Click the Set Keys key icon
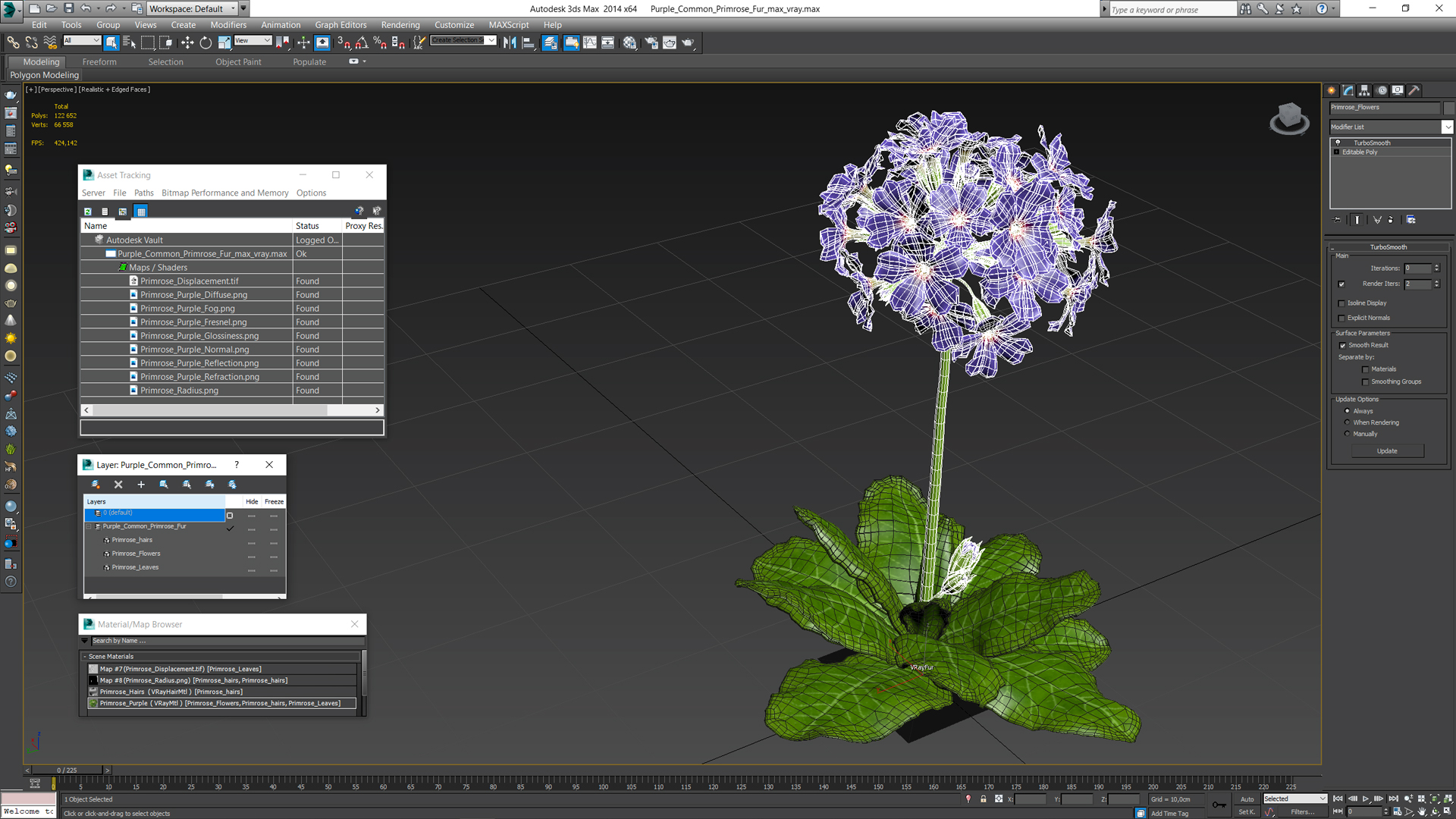The height and width of the screenshot is (819, 1456). click(x=1219, y=805)
